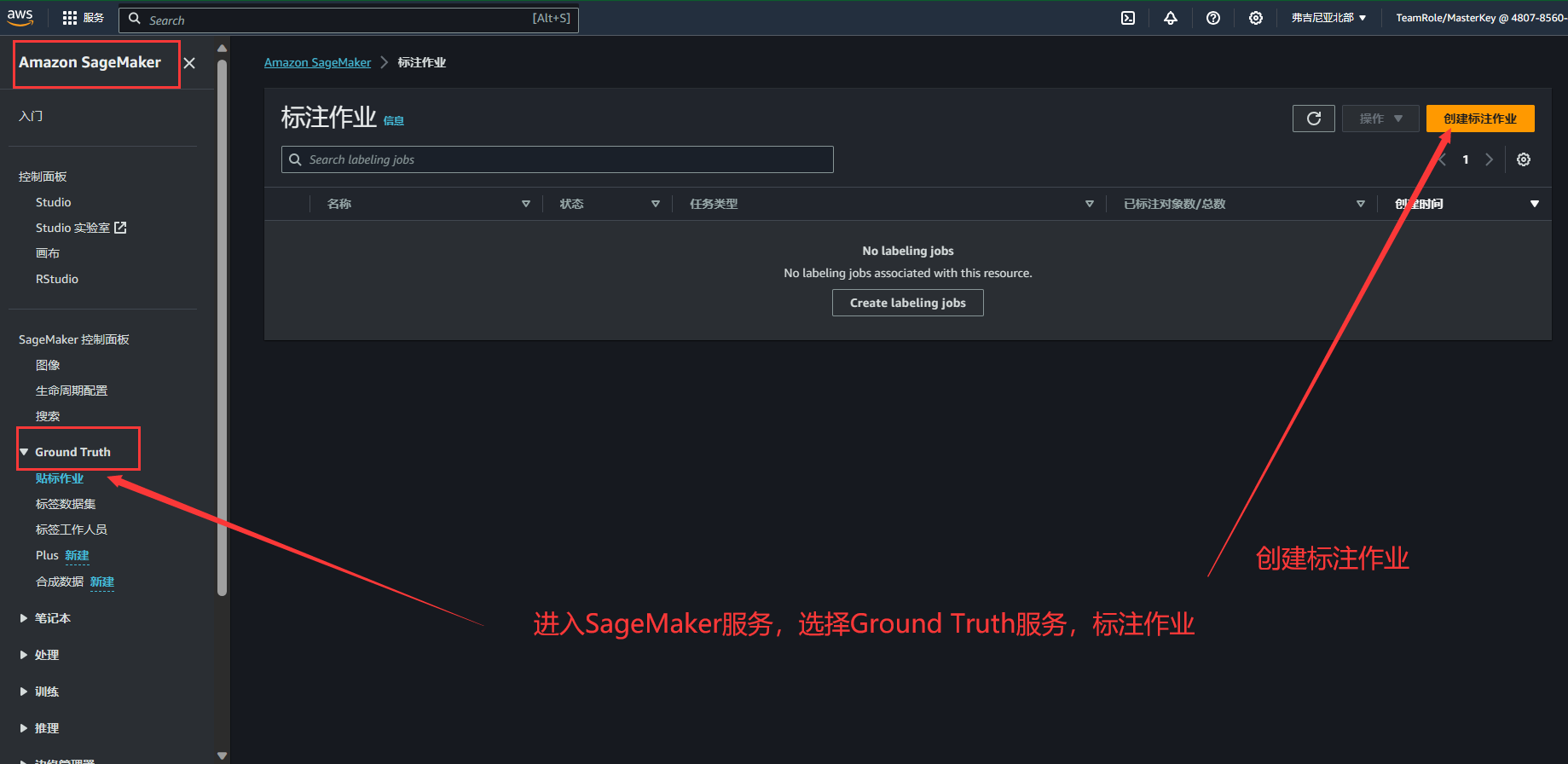Open Plus under Ground Truth
The image size is (1568, 764).
pyautogui.click(x=47, y=555)
